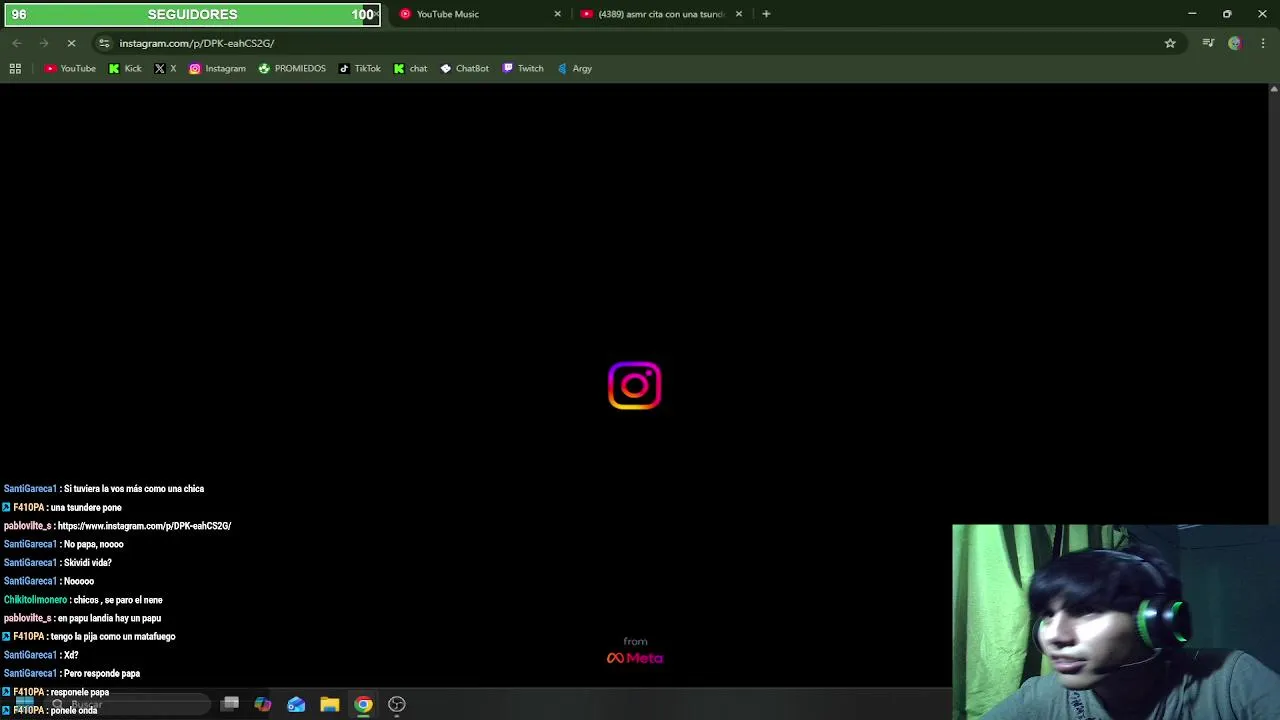The width and height of the screenshot is (1280, 720).
Task: Open the Argy bookmark
Action: [574, 68]
